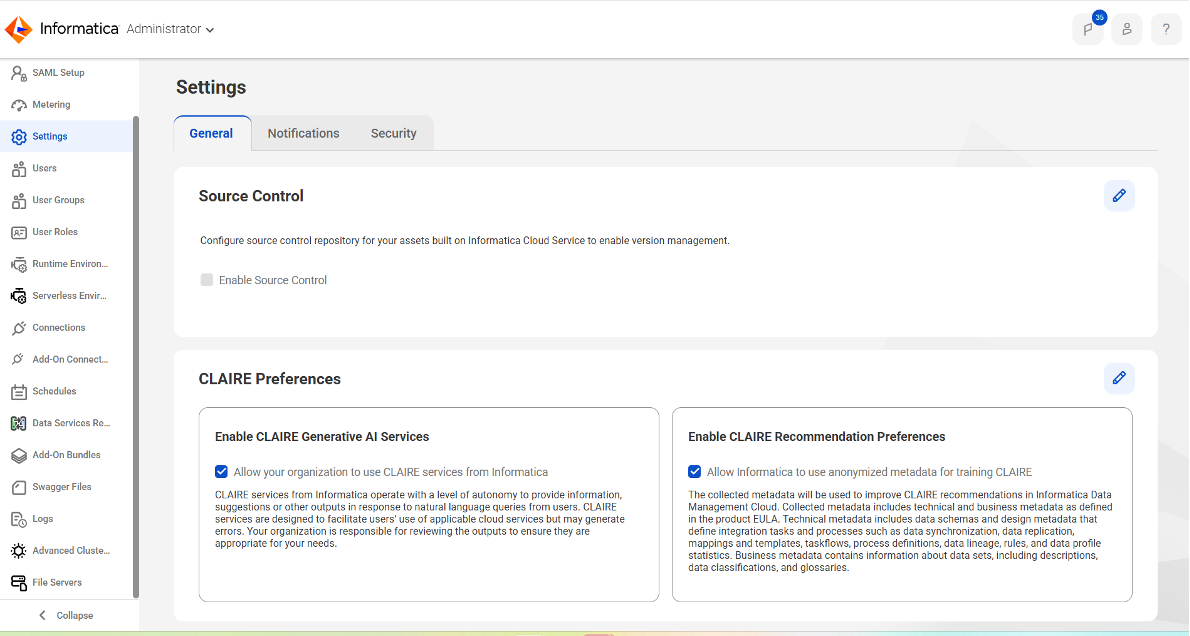Click the Add-On Bundles label
The height and width of the screenshot is (636, 1190).
(66, 455)
